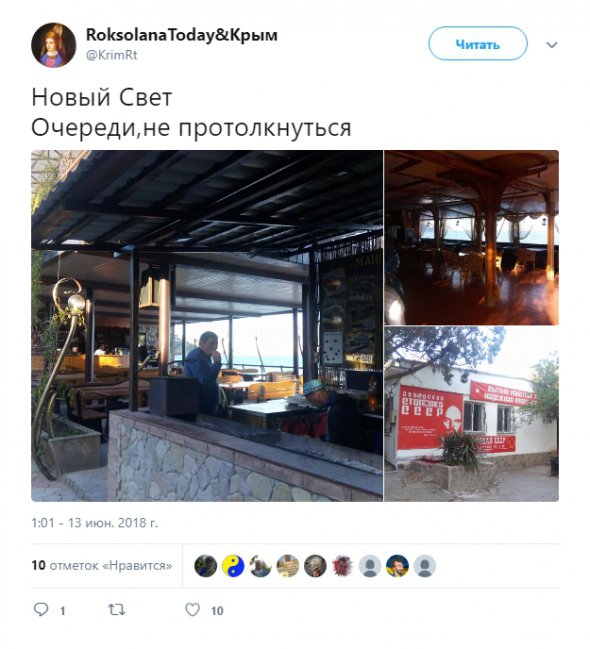
Task: Show the list of 10 отметок «Нравится»
Action: pyautogui.click(x=102, y=565)
